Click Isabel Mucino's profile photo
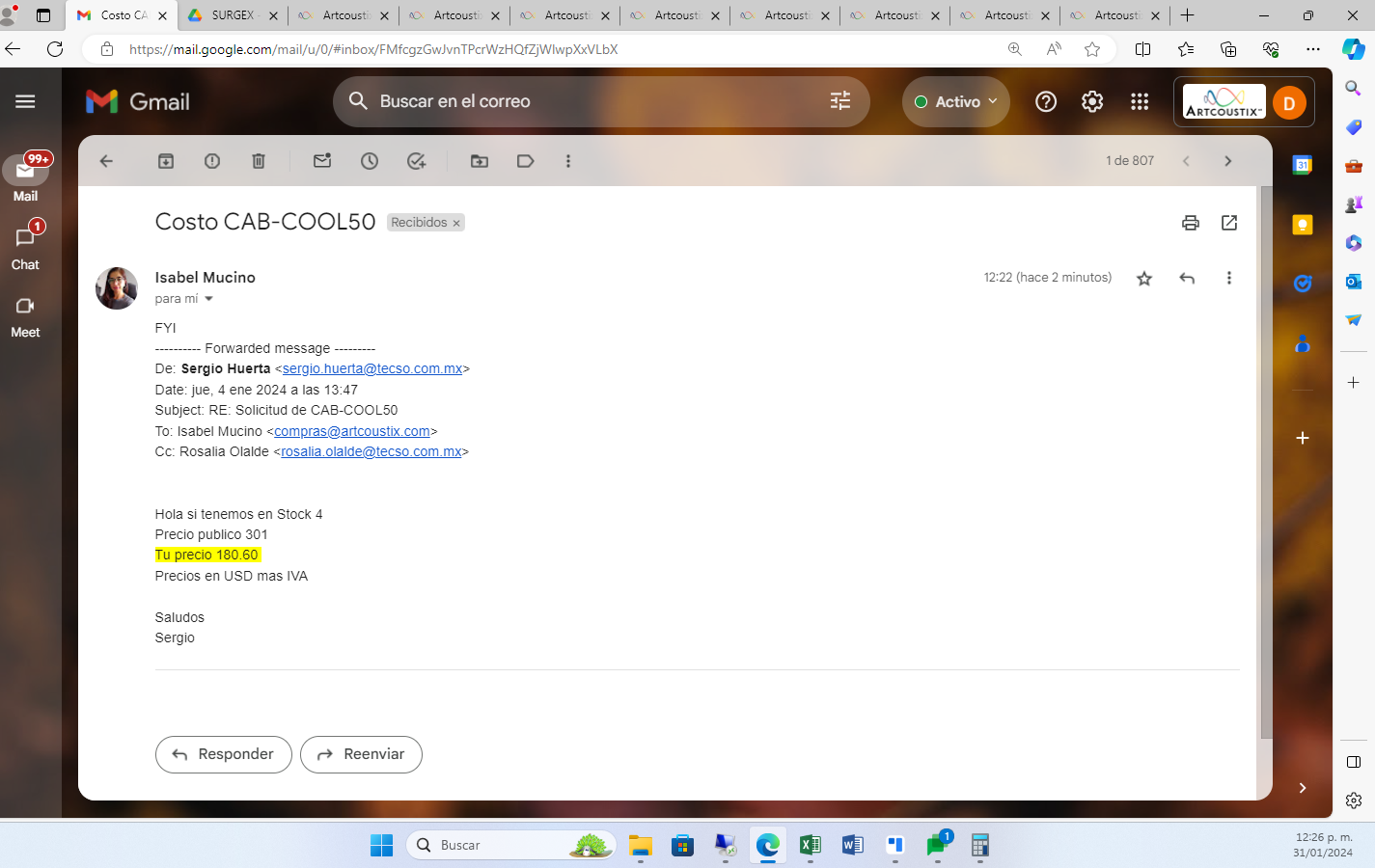Image resolution: width=1375 pixels, height=868 pixels. point(117,288)
